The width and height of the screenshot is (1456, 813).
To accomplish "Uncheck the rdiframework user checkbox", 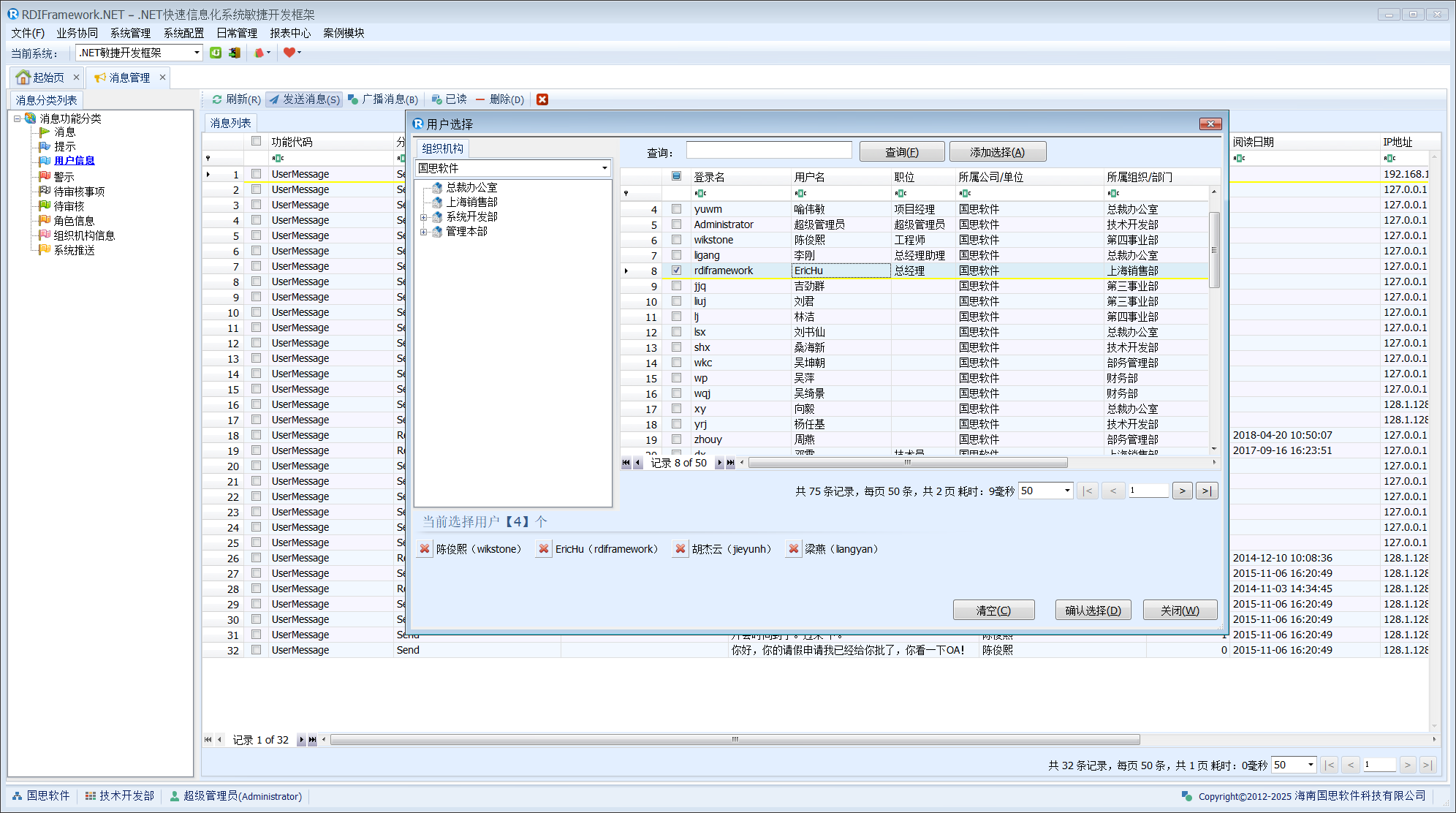I will [x=676, y=271].
